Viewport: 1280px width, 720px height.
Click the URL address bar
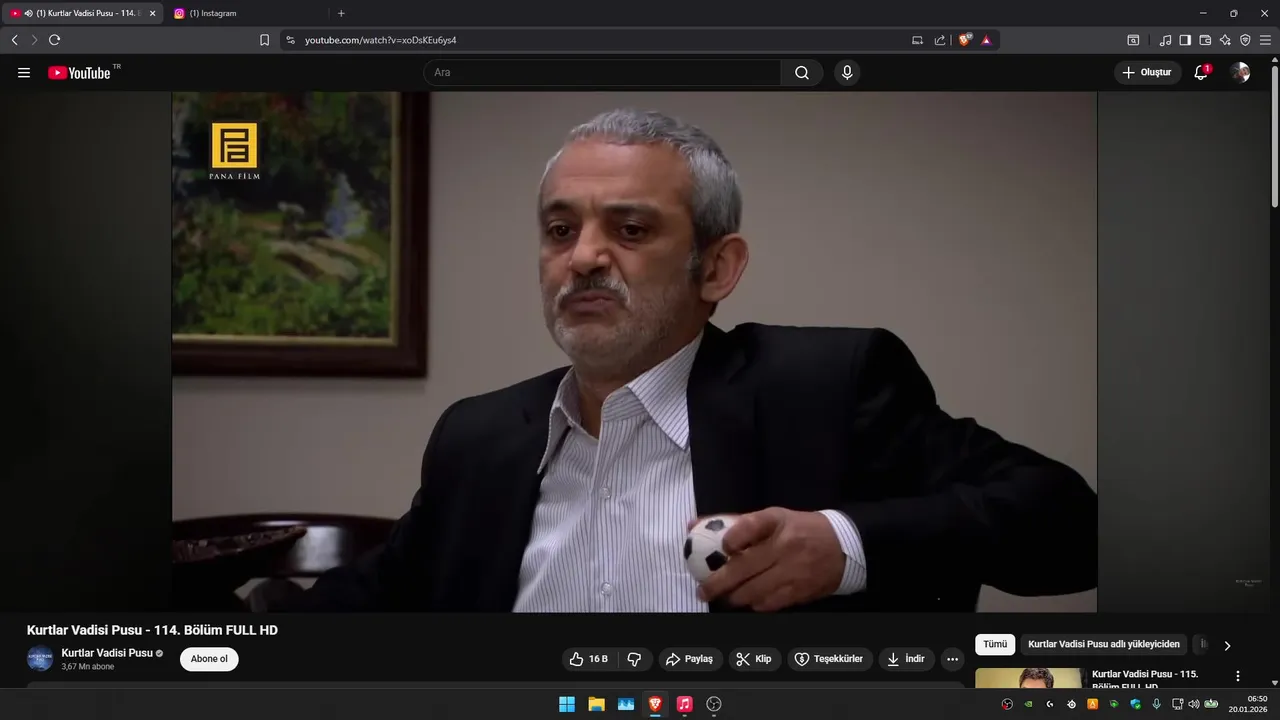pos(600,40)
